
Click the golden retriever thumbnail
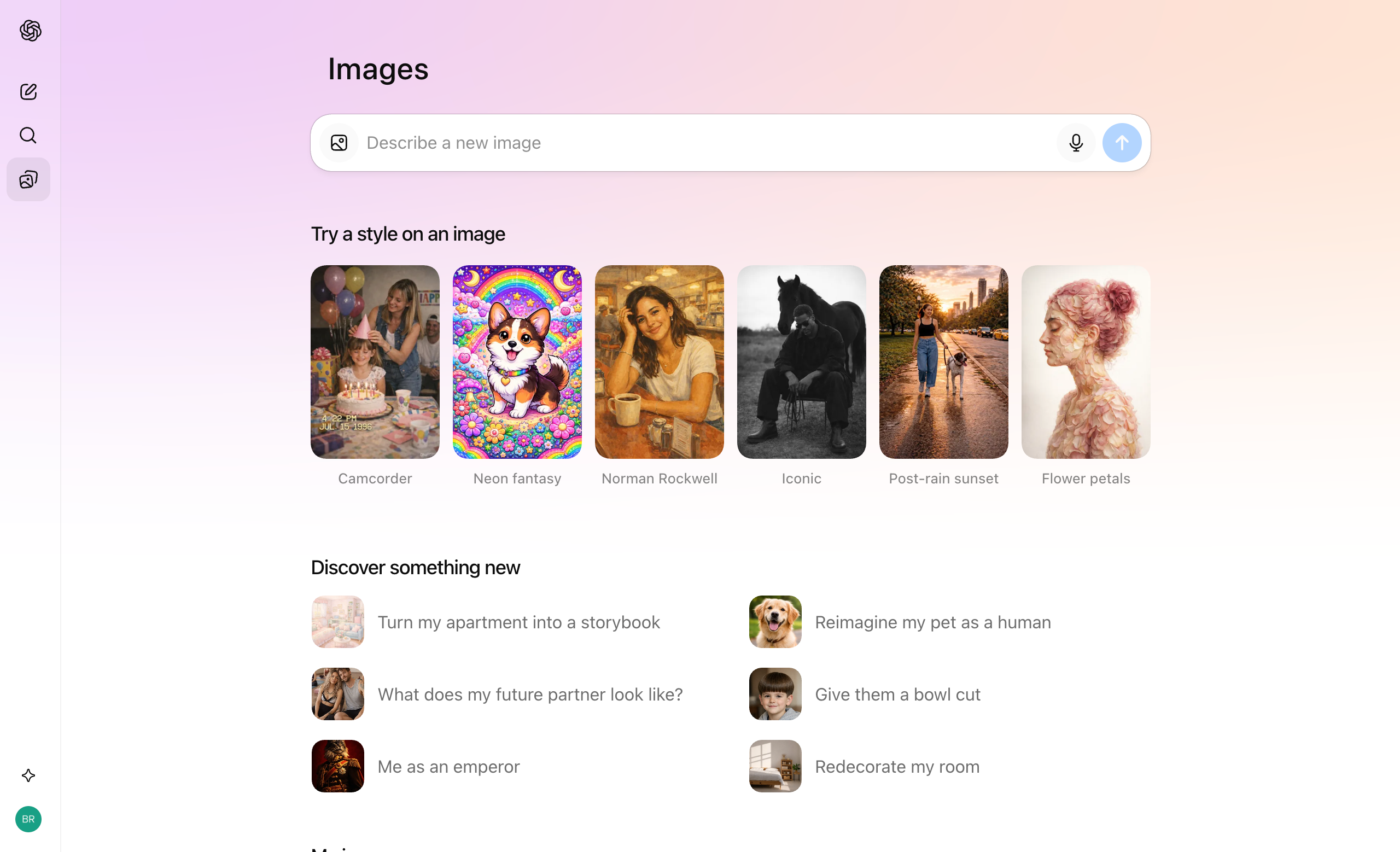(x=775, y=622)
